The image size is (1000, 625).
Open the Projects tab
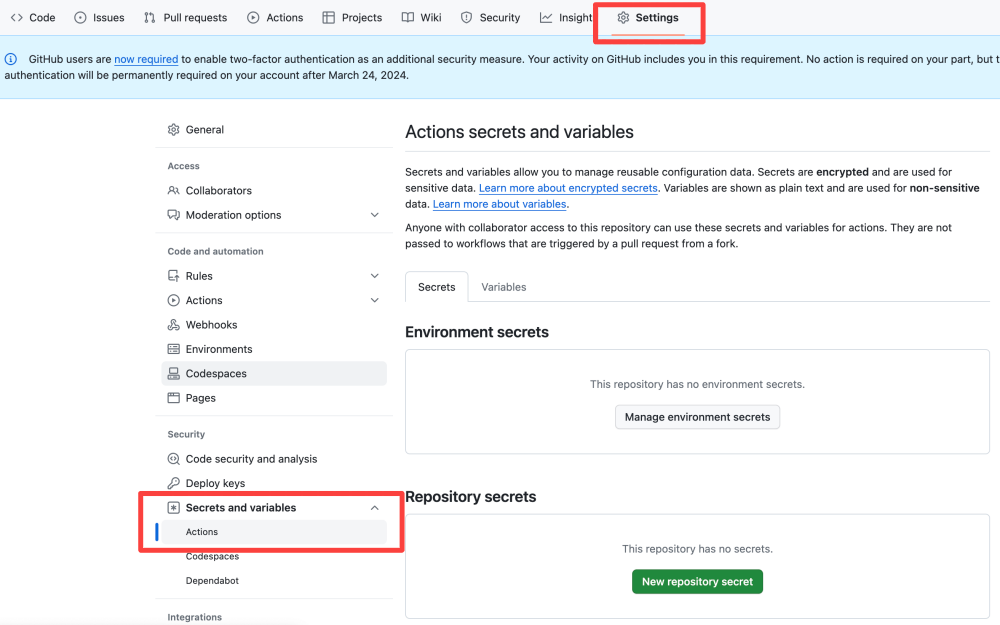(x=352, y=18)
